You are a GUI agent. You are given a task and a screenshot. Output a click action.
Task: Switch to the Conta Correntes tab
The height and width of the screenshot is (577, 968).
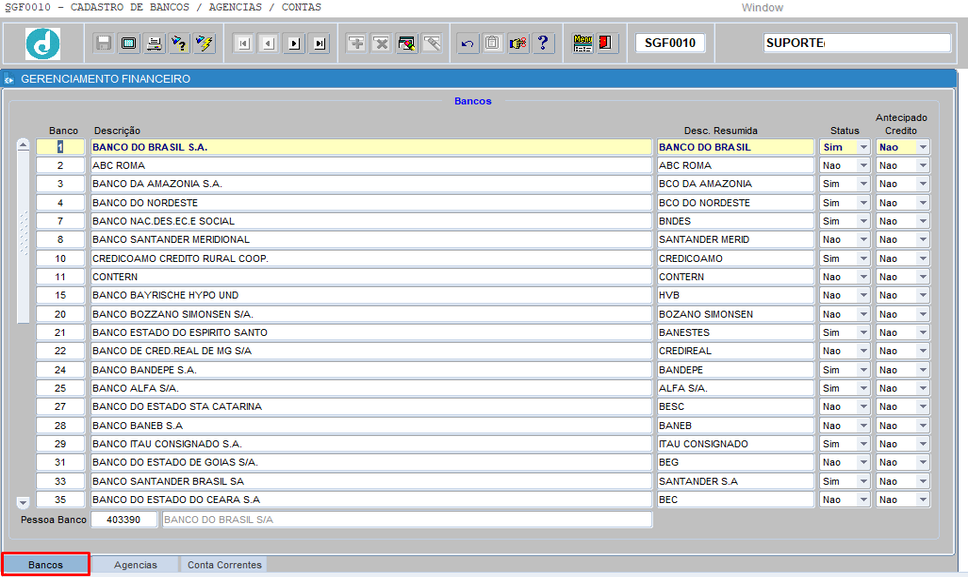pos(224,565)
